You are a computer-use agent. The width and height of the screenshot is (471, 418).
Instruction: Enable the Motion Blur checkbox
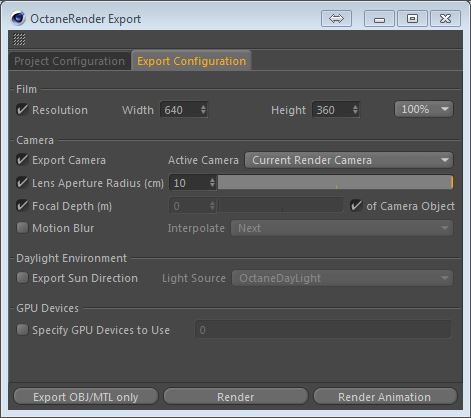(22, 228)
